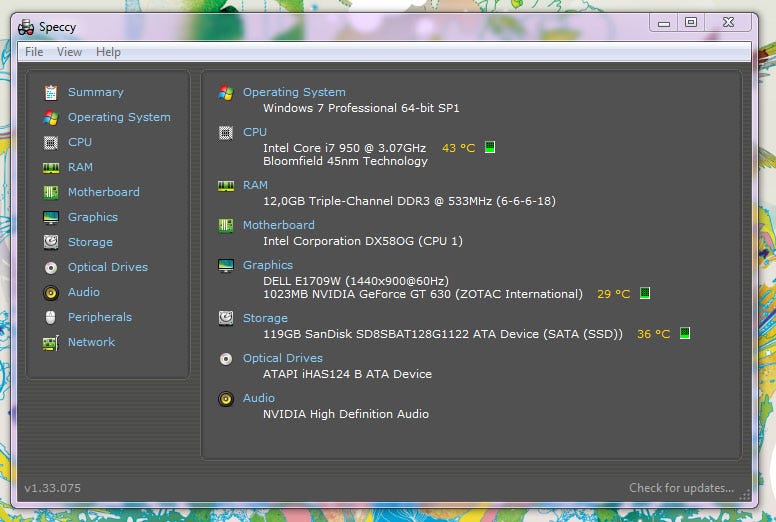Click the Motherboard heading in summary panel
The height and width of the screenshot is (522, 776).
(x=278, y=225)
